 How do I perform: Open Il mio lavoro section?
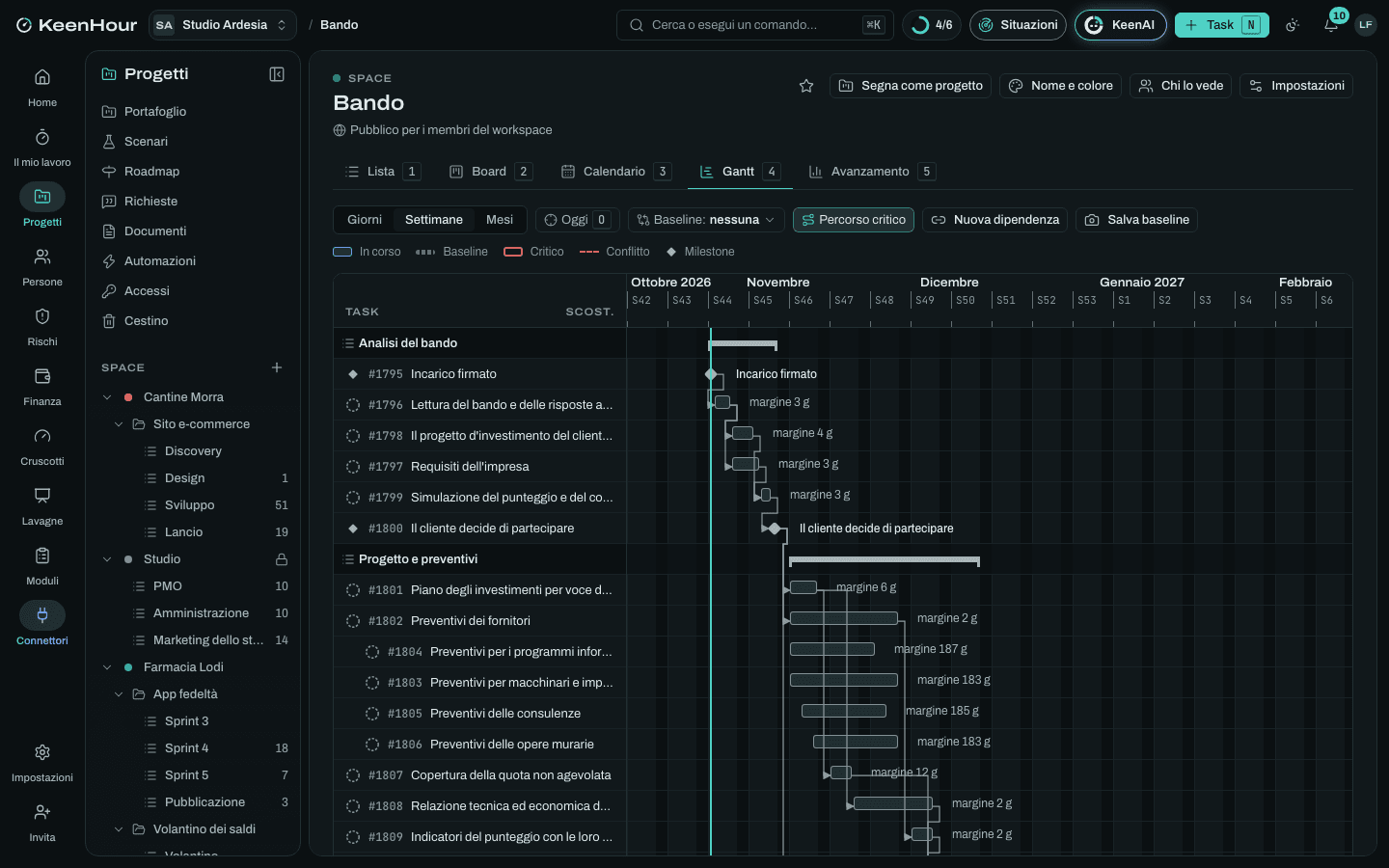(x=42, y=147)
